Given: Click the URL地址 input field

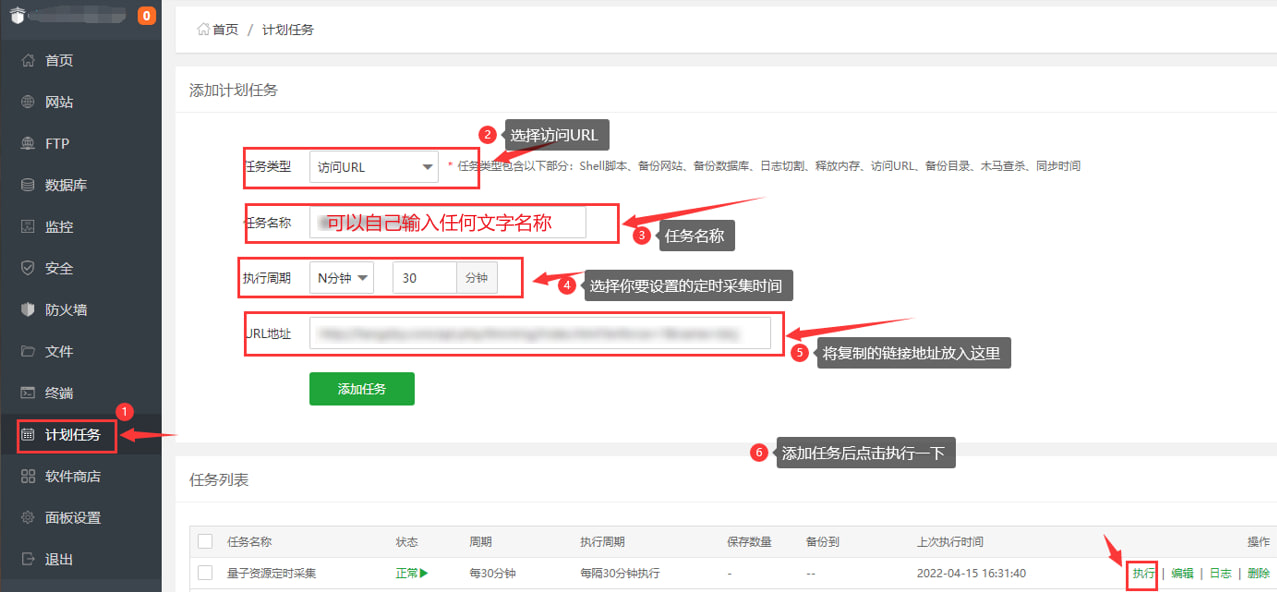Looking at the screenshot, I should point(540,334).
